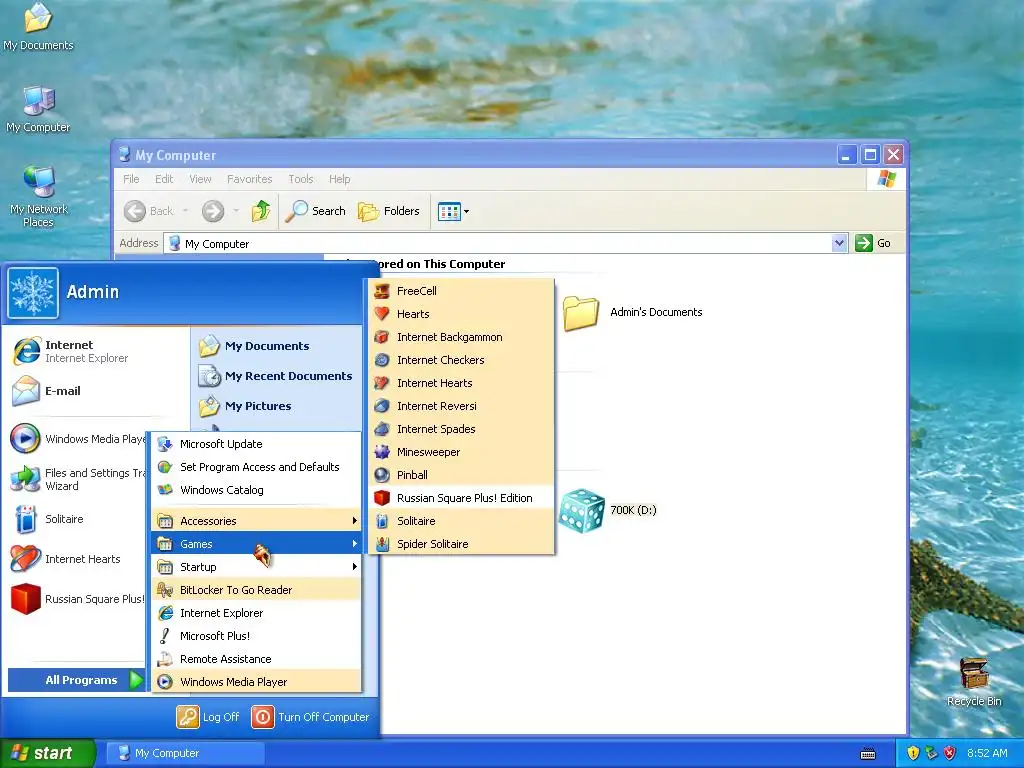Open Pinball from Games submenu
Screen dimensions: 1024x768
click(x=461, y=475)
